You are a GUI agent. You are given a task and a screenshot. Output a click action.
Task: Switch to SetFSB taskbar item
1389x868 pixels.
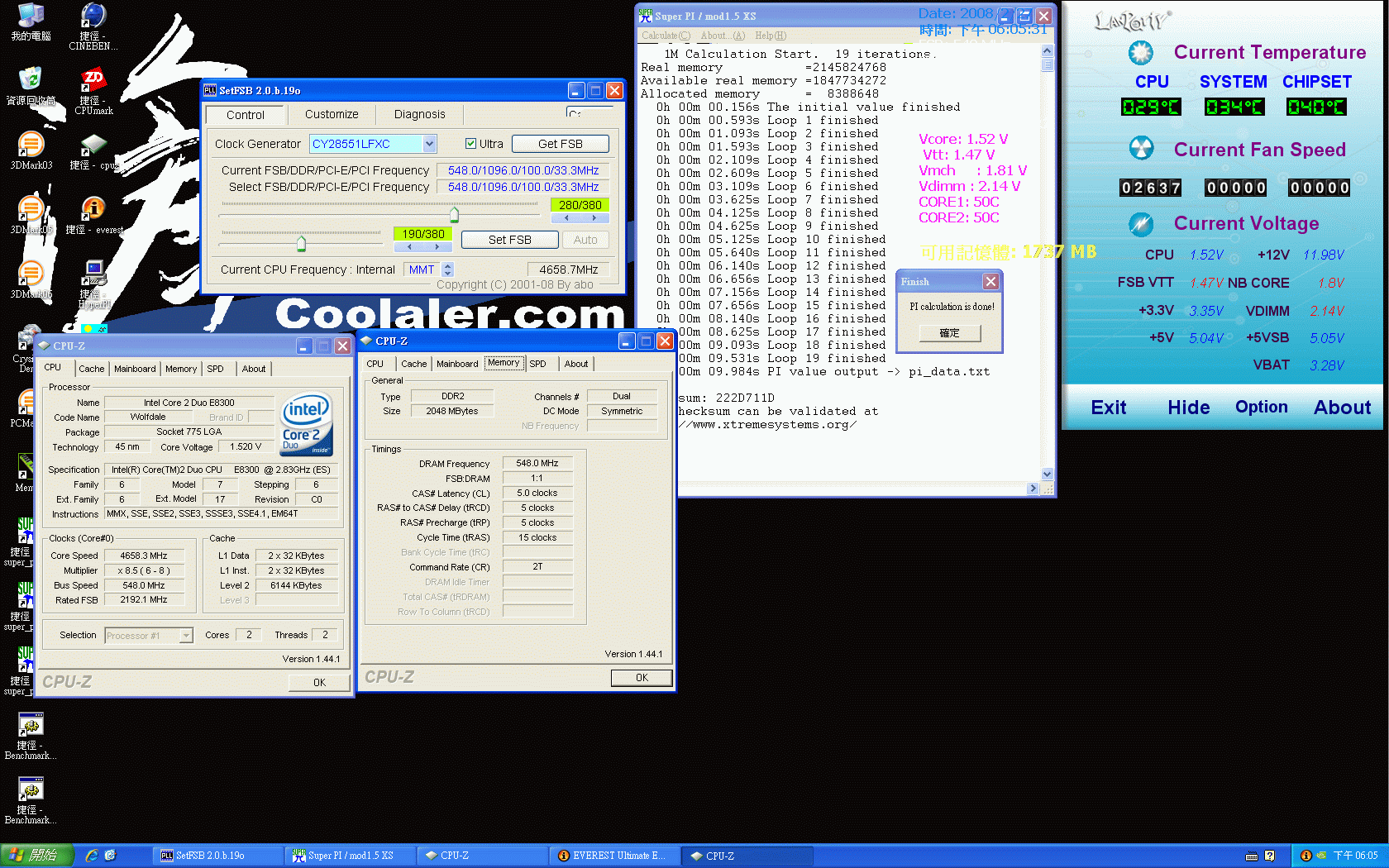(x=219, y=856)
